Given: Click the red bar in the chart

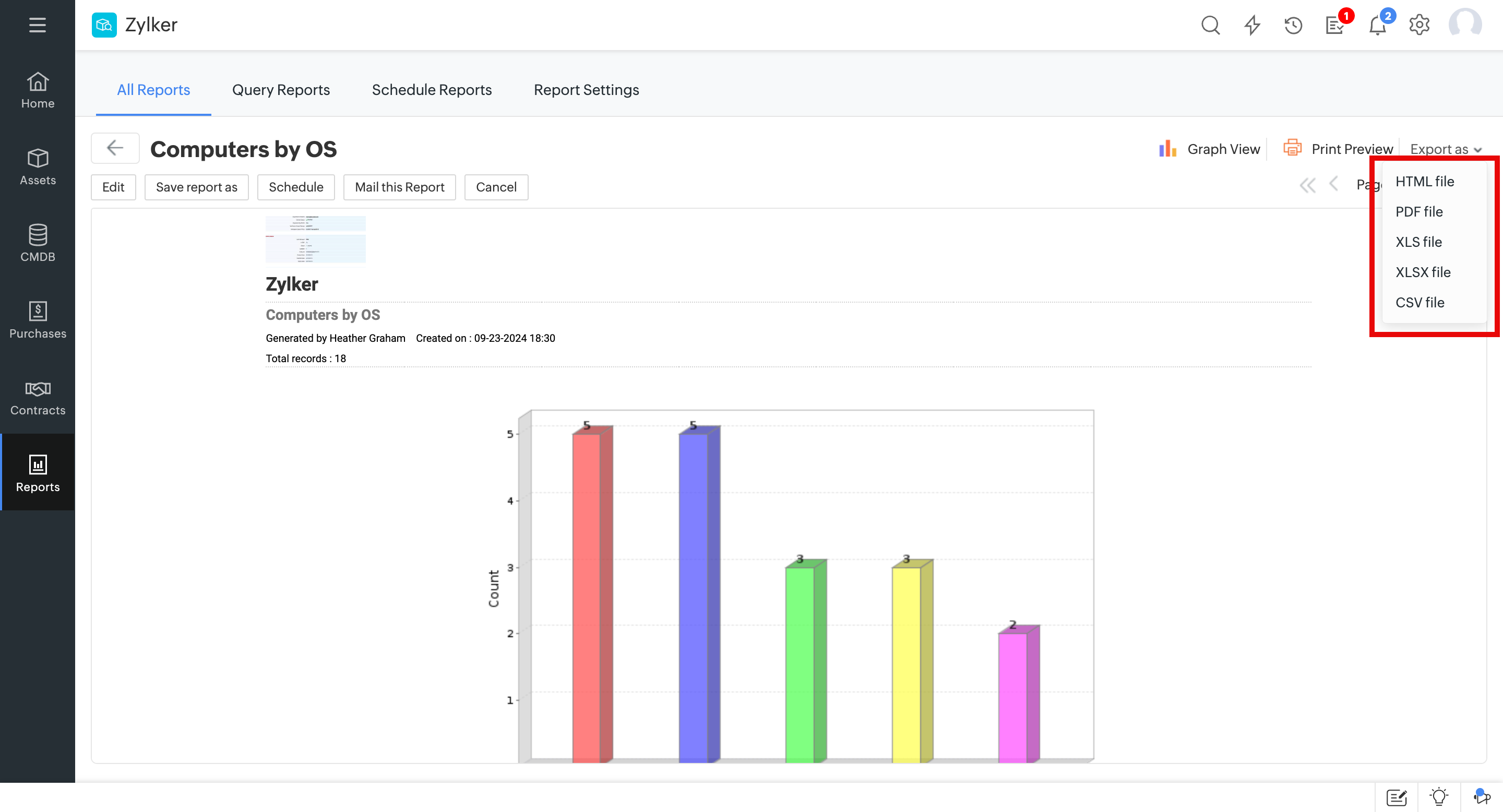Looking at the screenshot, I should 587,595.
